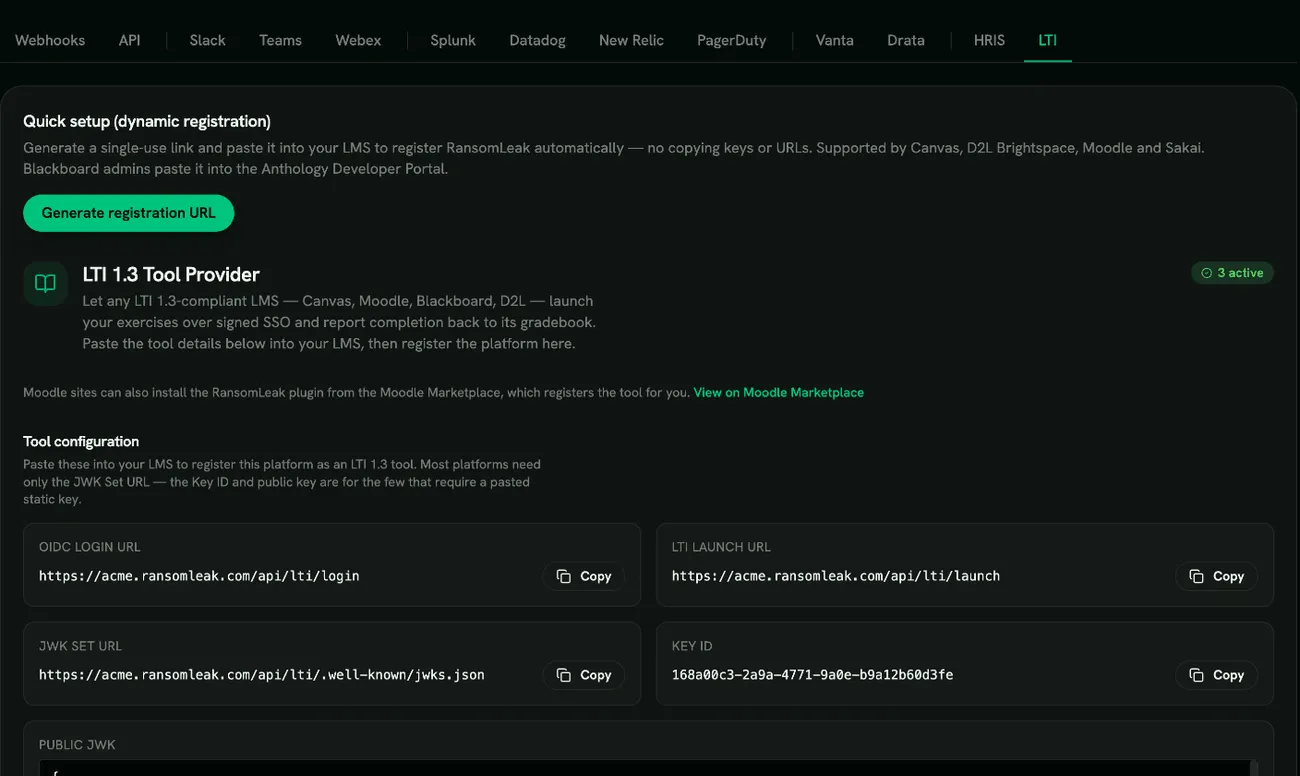Switch to the Datadog tab
Viewport: 1300px width, 776px height.
coord(538,40)
